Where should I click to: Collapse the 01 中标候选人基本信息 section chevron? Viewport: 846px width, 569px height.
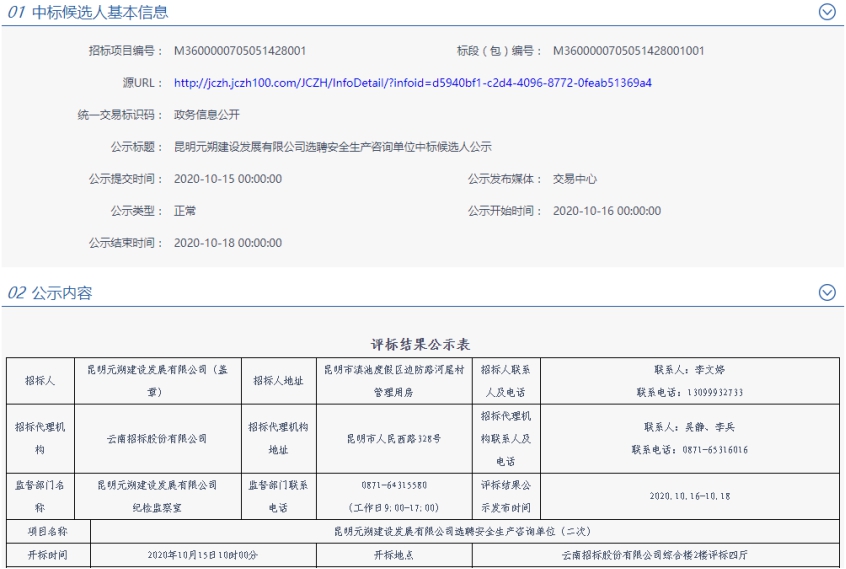(826, 12)
